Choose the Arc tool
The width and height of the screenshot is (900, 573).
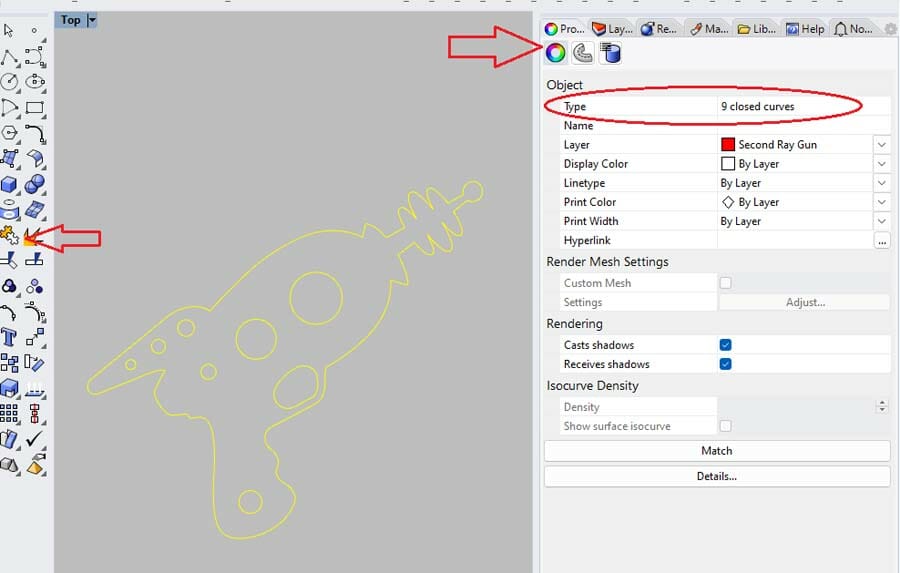(9, 108)
